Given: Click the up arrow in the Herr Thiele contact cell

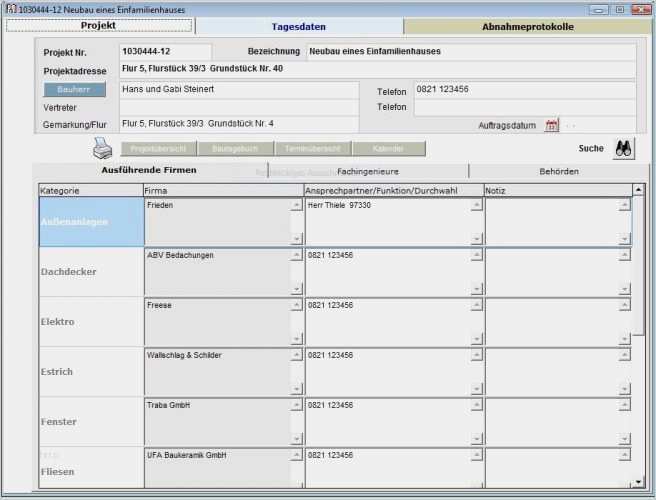Looking at the screenshot, I should [477, 205].
